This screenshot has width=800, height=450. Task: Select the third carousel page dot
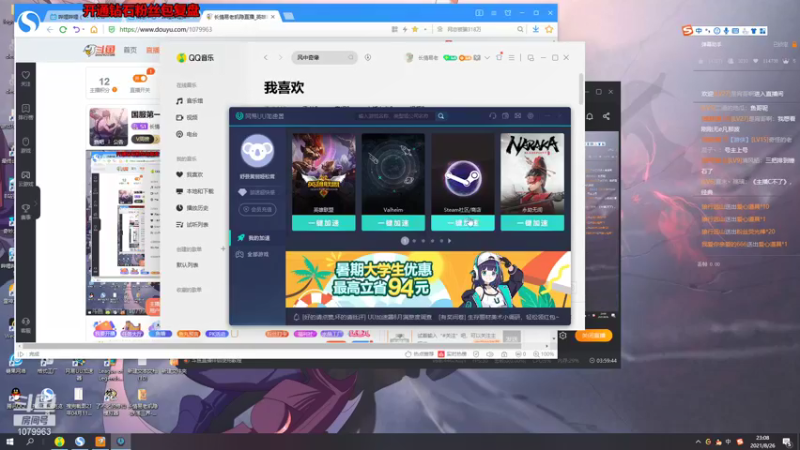423,241
